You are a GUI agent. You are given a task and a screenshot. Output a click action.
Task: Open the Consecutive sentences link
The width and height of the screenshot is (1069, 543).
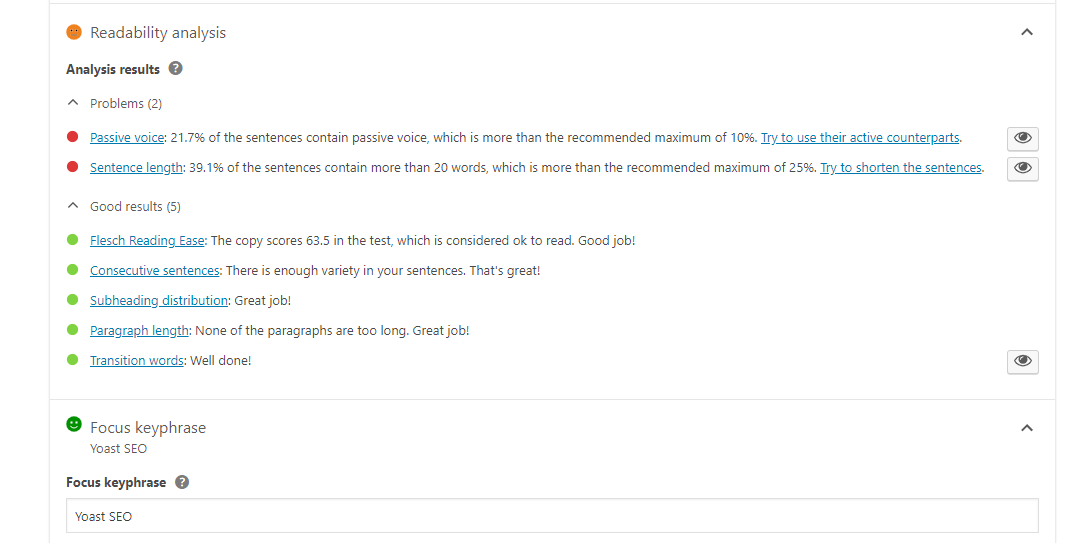[x=155, y=271]
